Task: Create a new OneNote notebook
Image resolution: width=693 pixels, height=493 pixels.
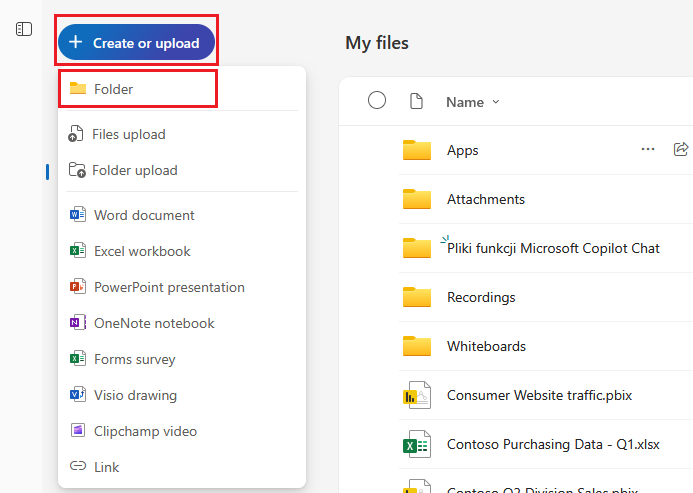Action: [x=182, y=323]
